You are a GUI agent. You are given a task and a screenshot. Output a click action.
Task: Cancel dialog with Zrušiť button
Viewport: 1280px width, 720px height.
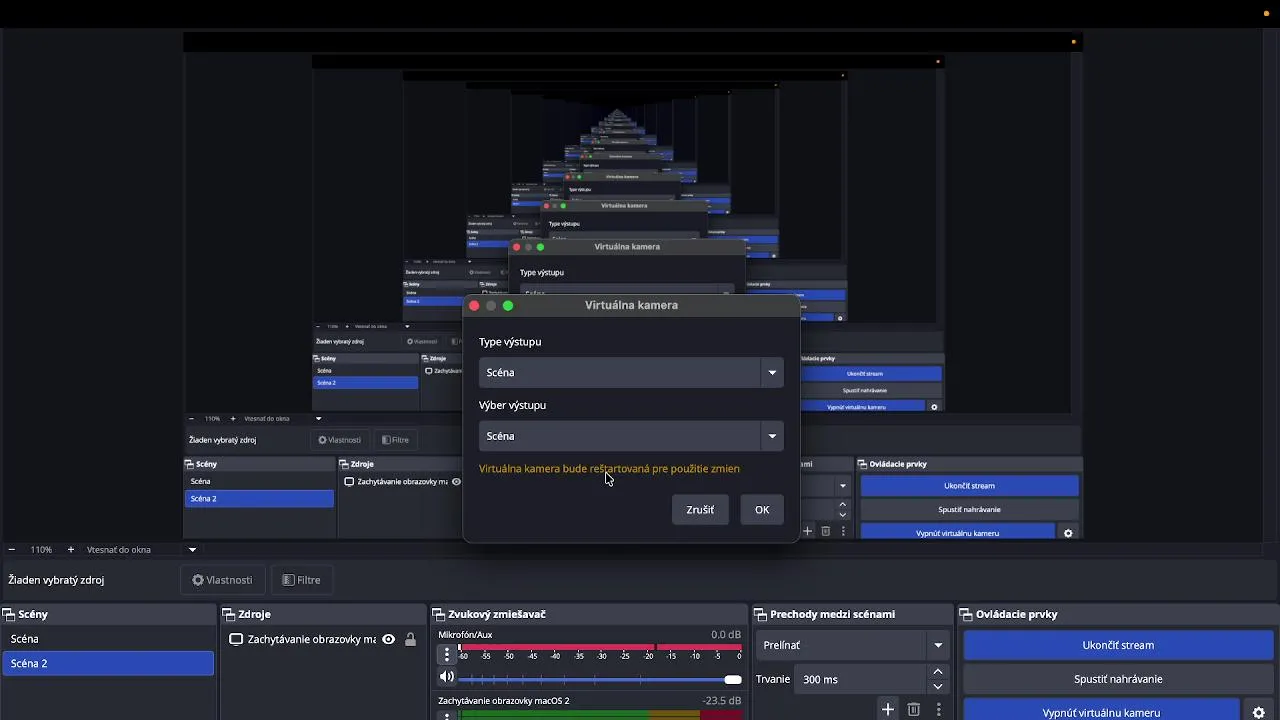[700, 510]
